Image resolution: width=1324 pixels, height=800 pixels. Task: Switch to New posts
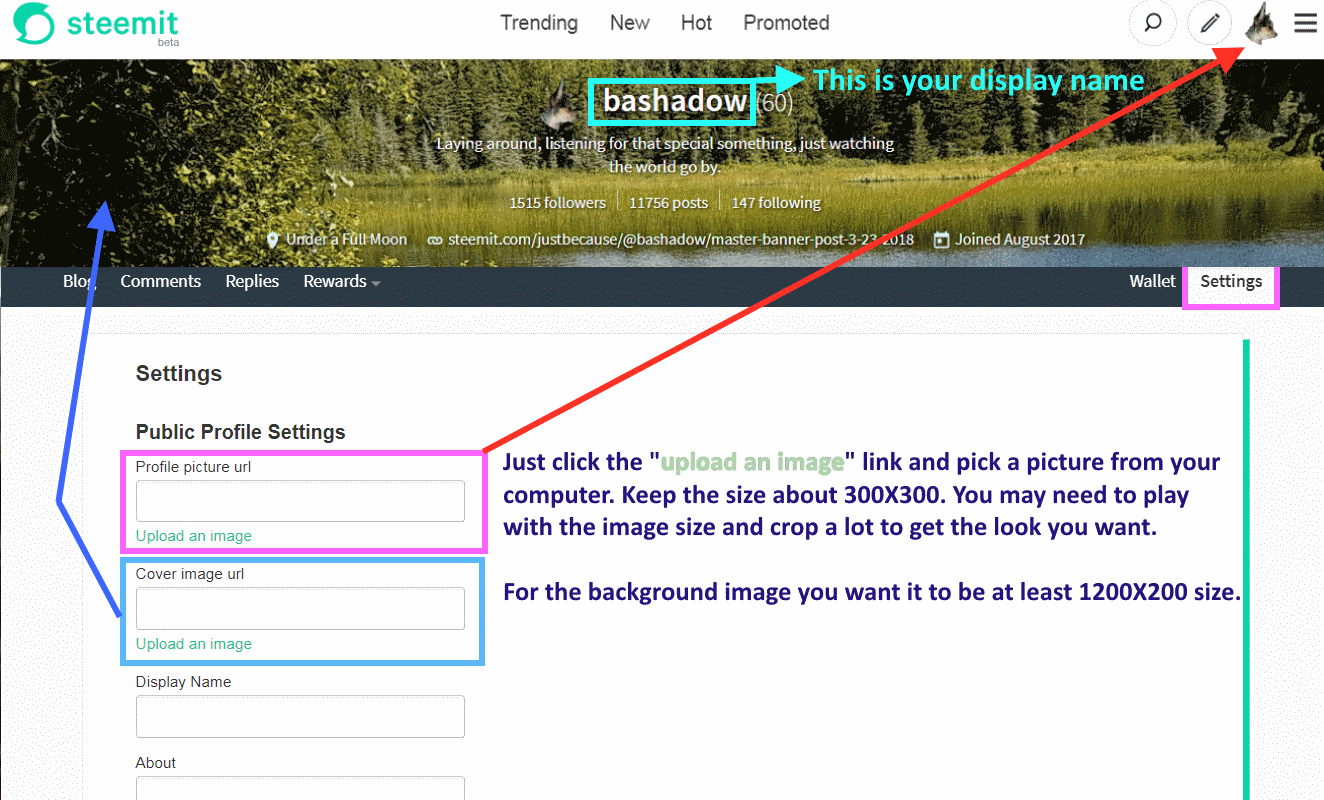pos(630,22)
